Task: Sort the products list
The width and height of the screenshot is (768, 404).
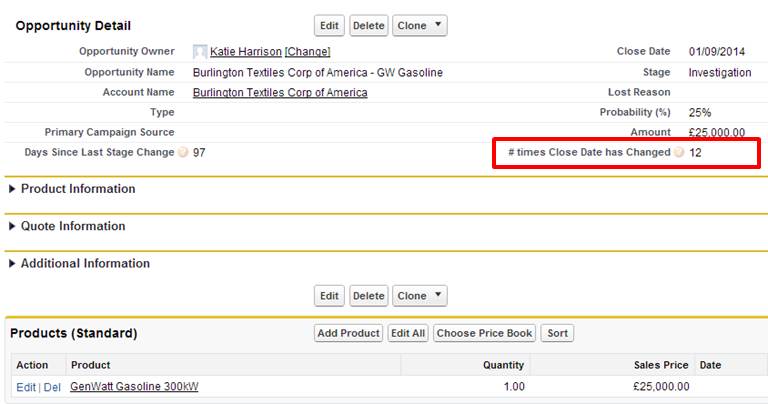Action: [x=557, y=333]
